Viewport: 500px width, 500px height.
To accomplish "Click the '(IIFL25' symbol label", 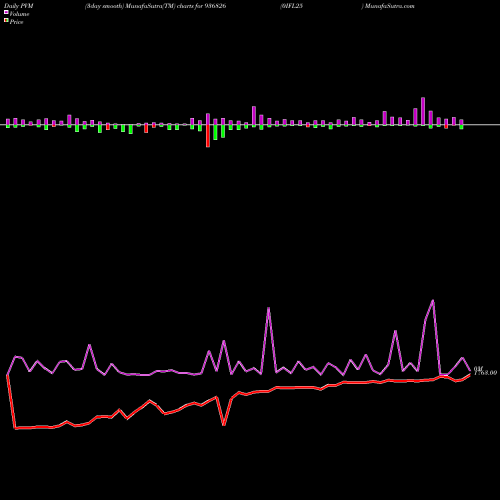I will point(291,6).
